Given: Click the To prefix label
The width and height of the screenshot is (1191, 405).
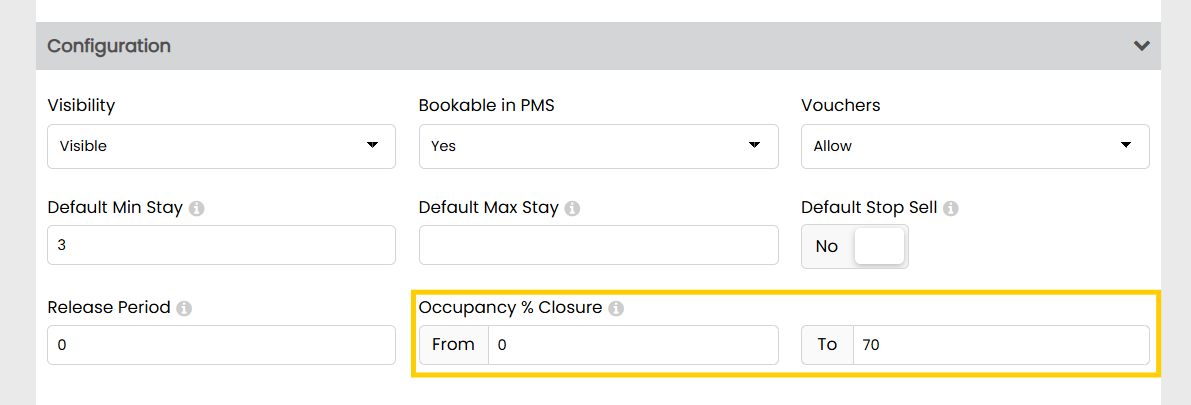Looking at the screenshot, I should [827, 345].
